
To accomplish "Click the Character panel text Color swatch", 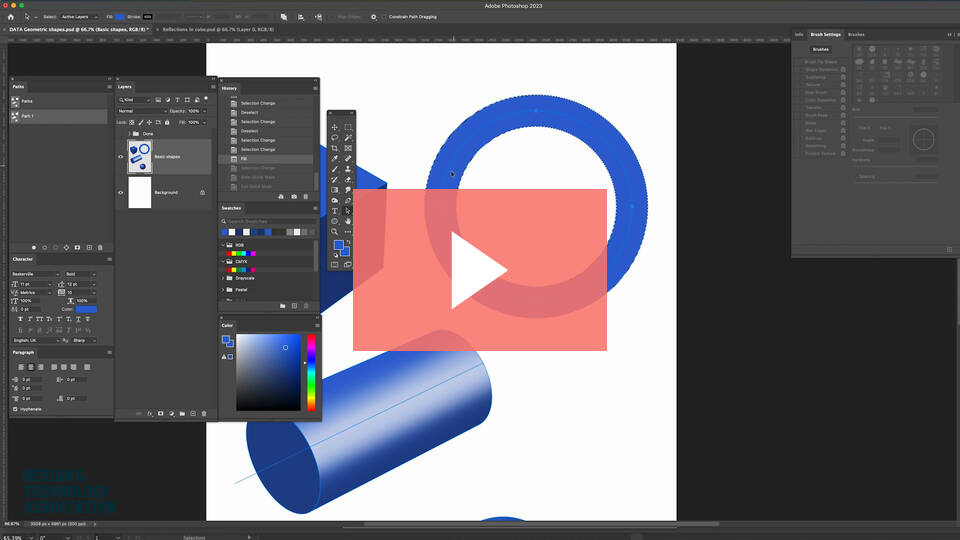I will 86,309.
